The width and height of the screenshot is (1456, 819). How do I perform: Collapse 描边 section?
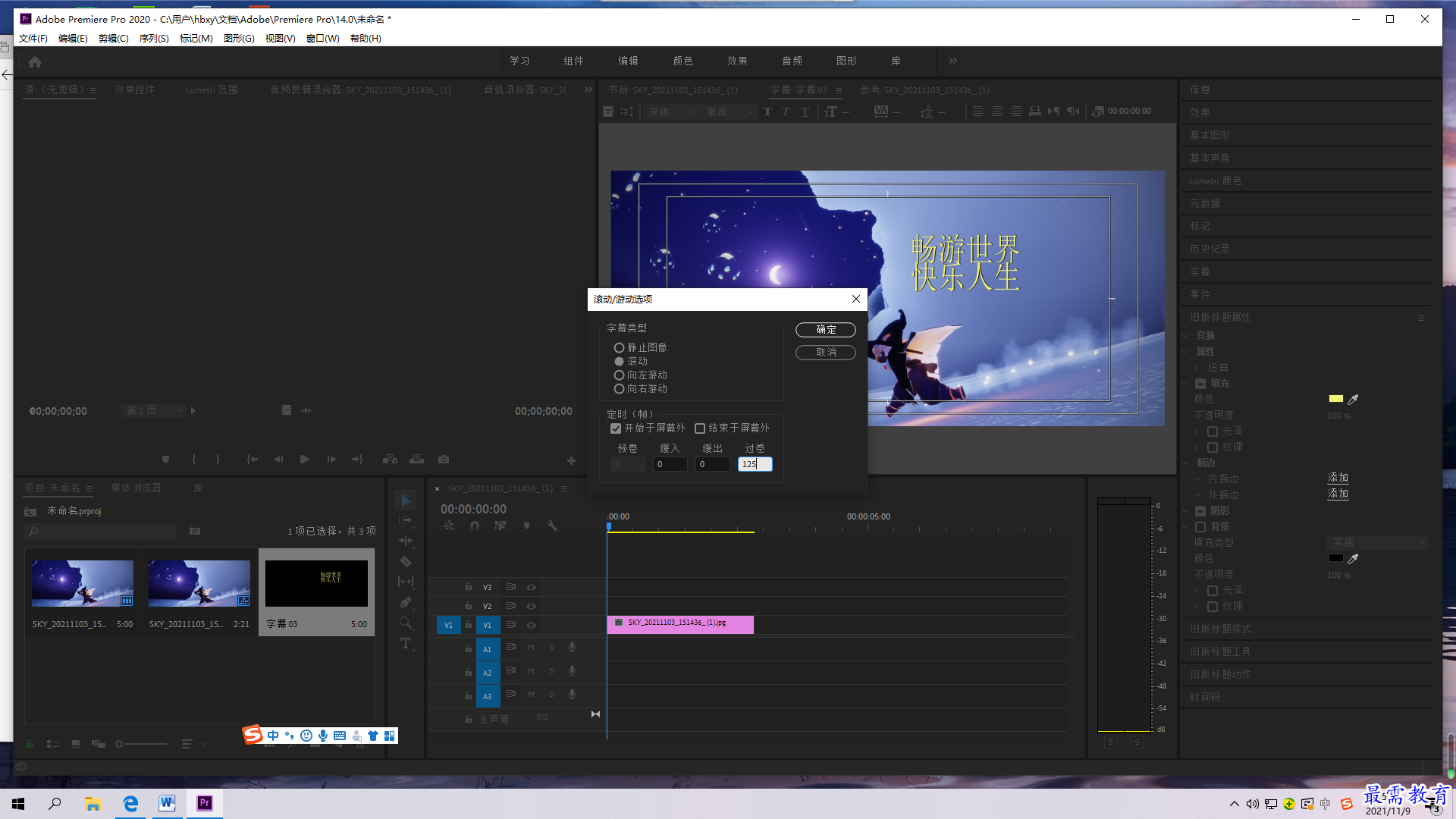click(x=1185, y=463)
